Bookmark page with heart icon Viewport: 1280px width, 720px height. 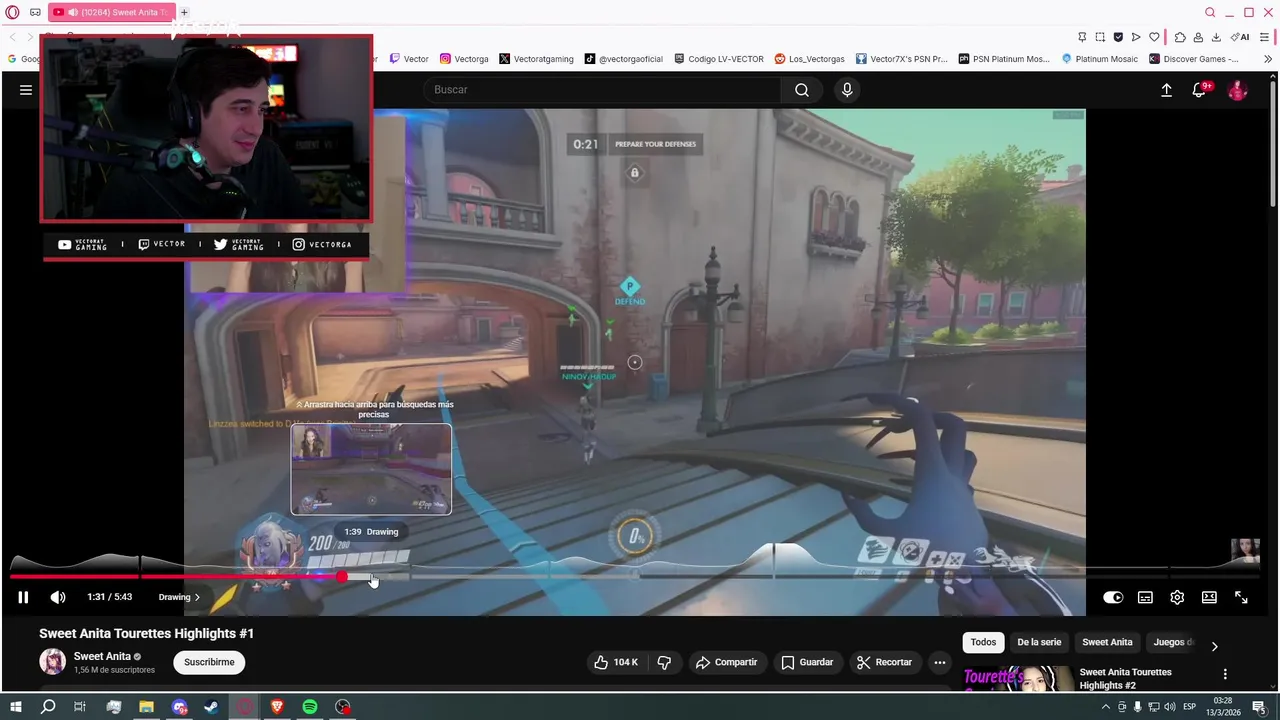click(1154, 37)
